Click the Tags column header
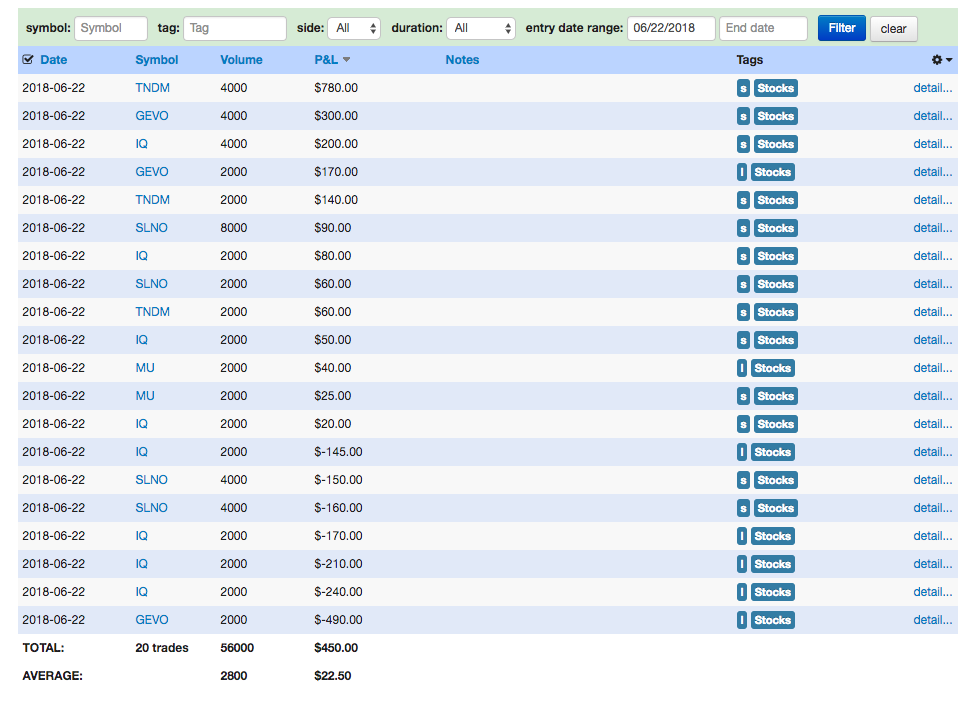 point(749,60)
